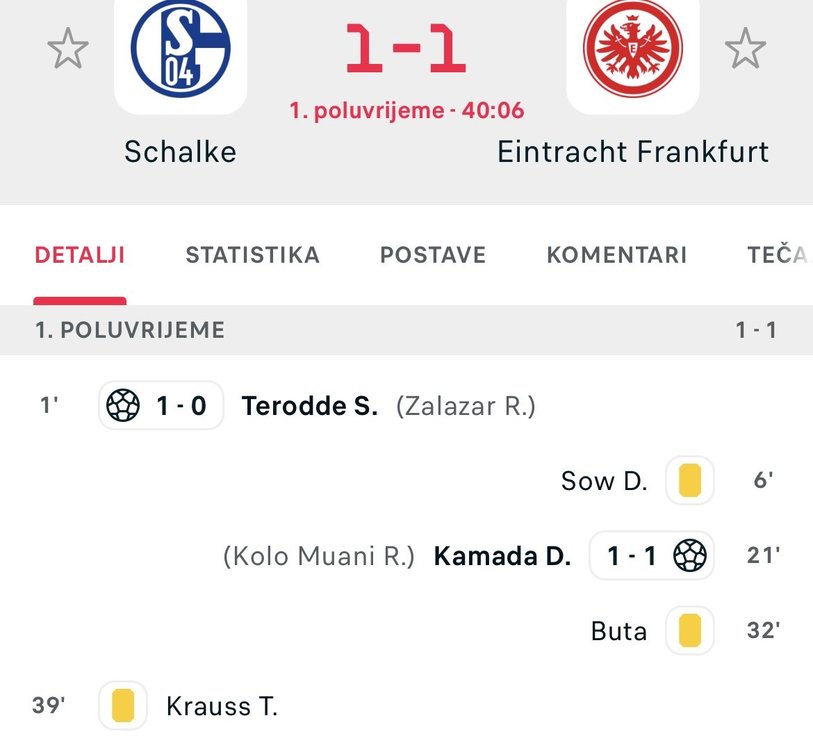Open assist player Kolo Muani R.
The image size is (813, 750).
tap(318, 557)
